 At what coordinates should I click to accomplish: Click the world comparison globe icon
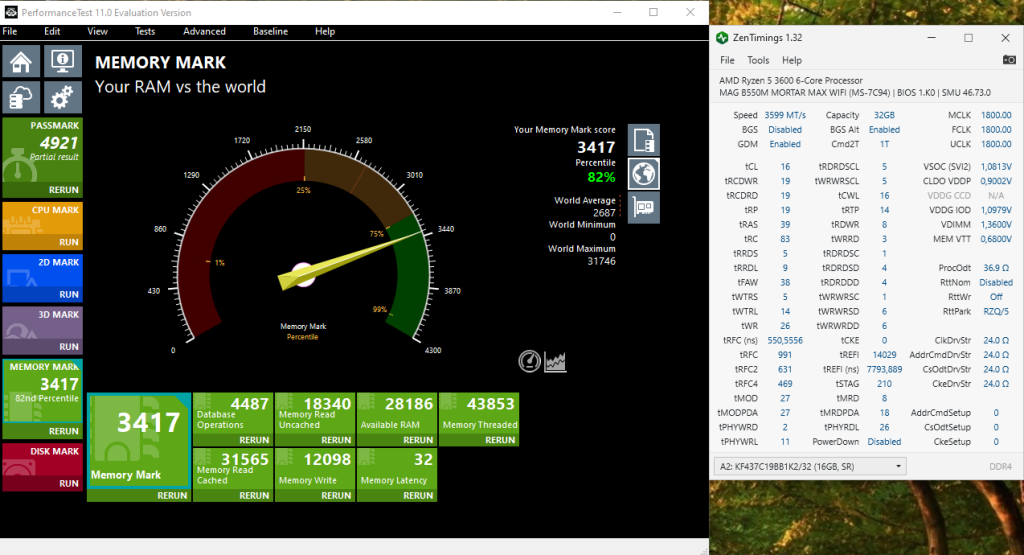(x=644, y=174)
